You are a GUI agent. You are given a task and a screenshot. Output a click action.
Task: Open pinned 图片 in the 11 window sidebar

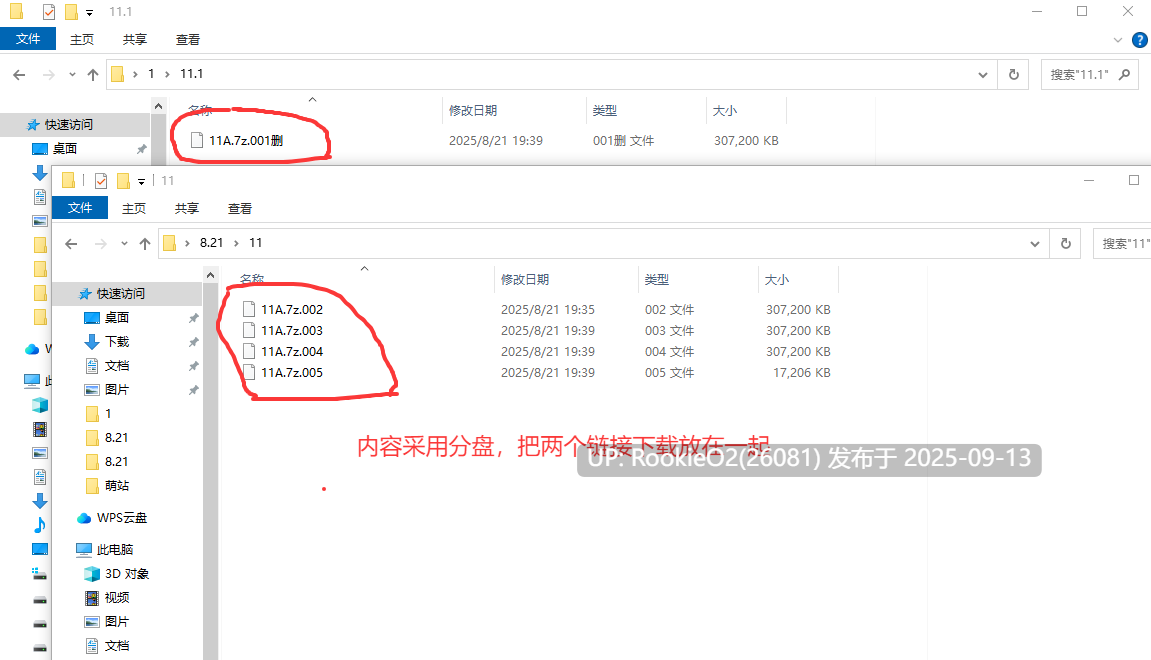117,389
